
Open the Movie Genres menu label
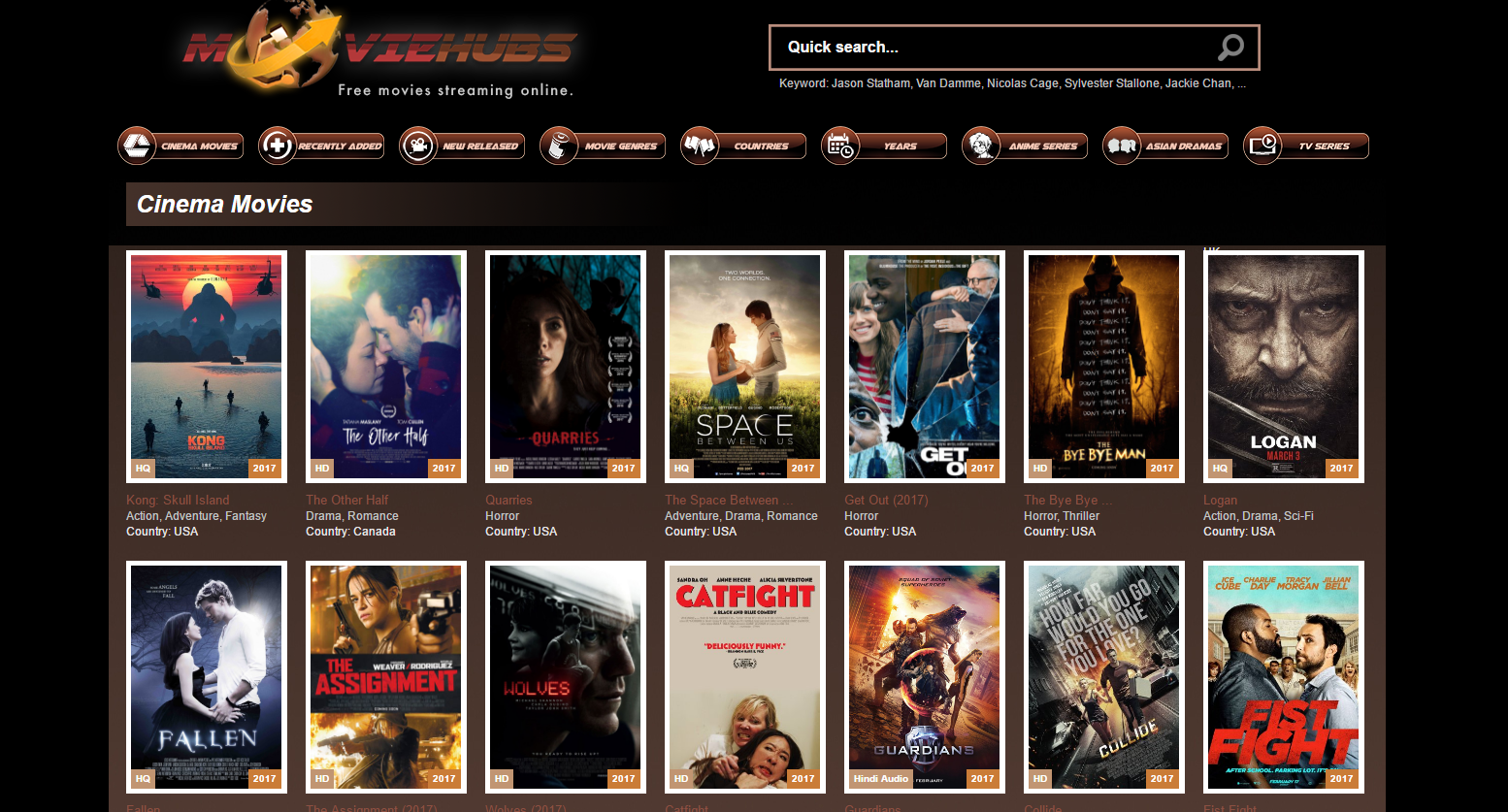(x=621, y=146)
